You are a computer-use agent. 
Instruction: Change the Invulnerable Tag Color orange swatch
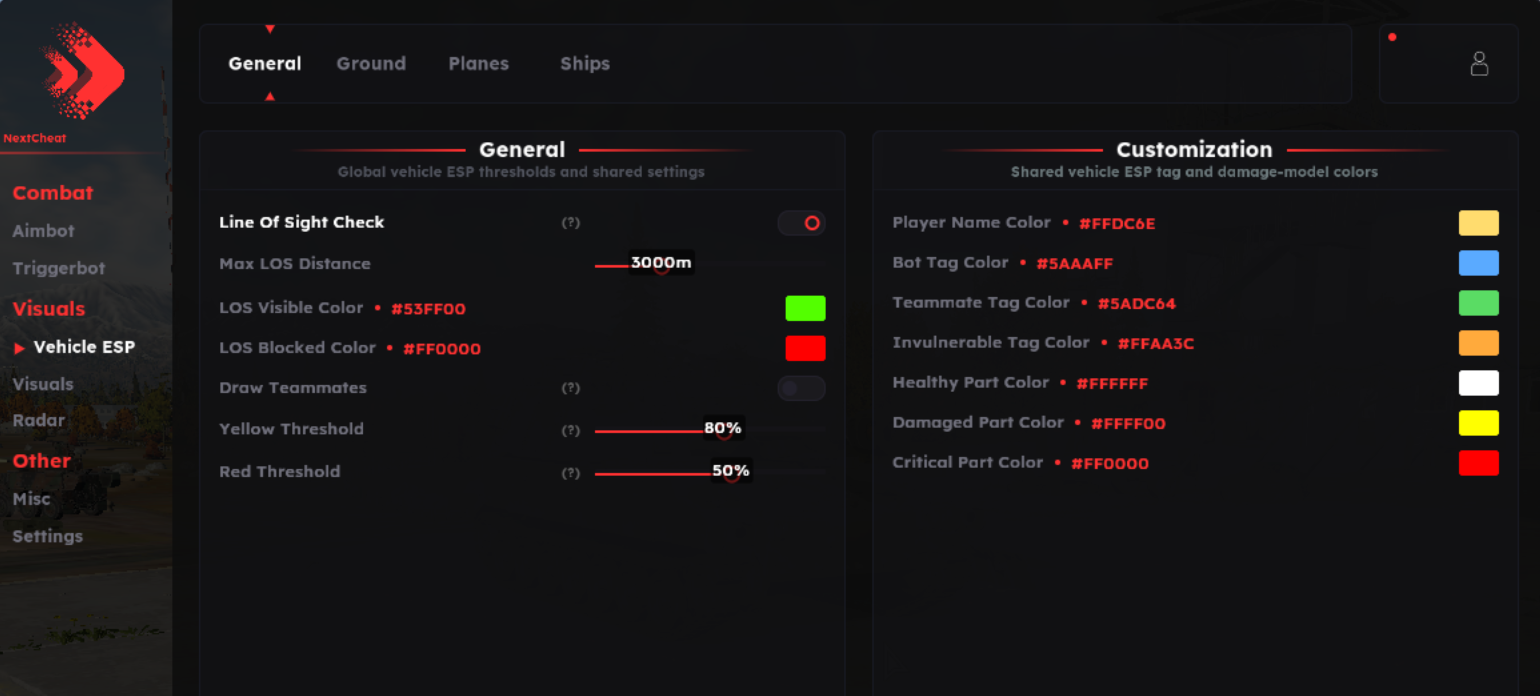[x=1479, y=343]
